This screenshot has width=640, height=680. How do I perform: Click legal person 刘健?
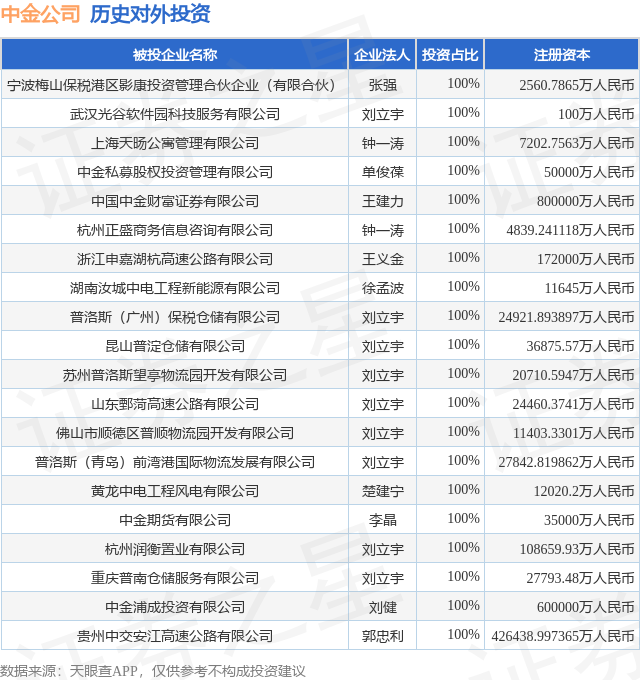click(x=382, y=607)
